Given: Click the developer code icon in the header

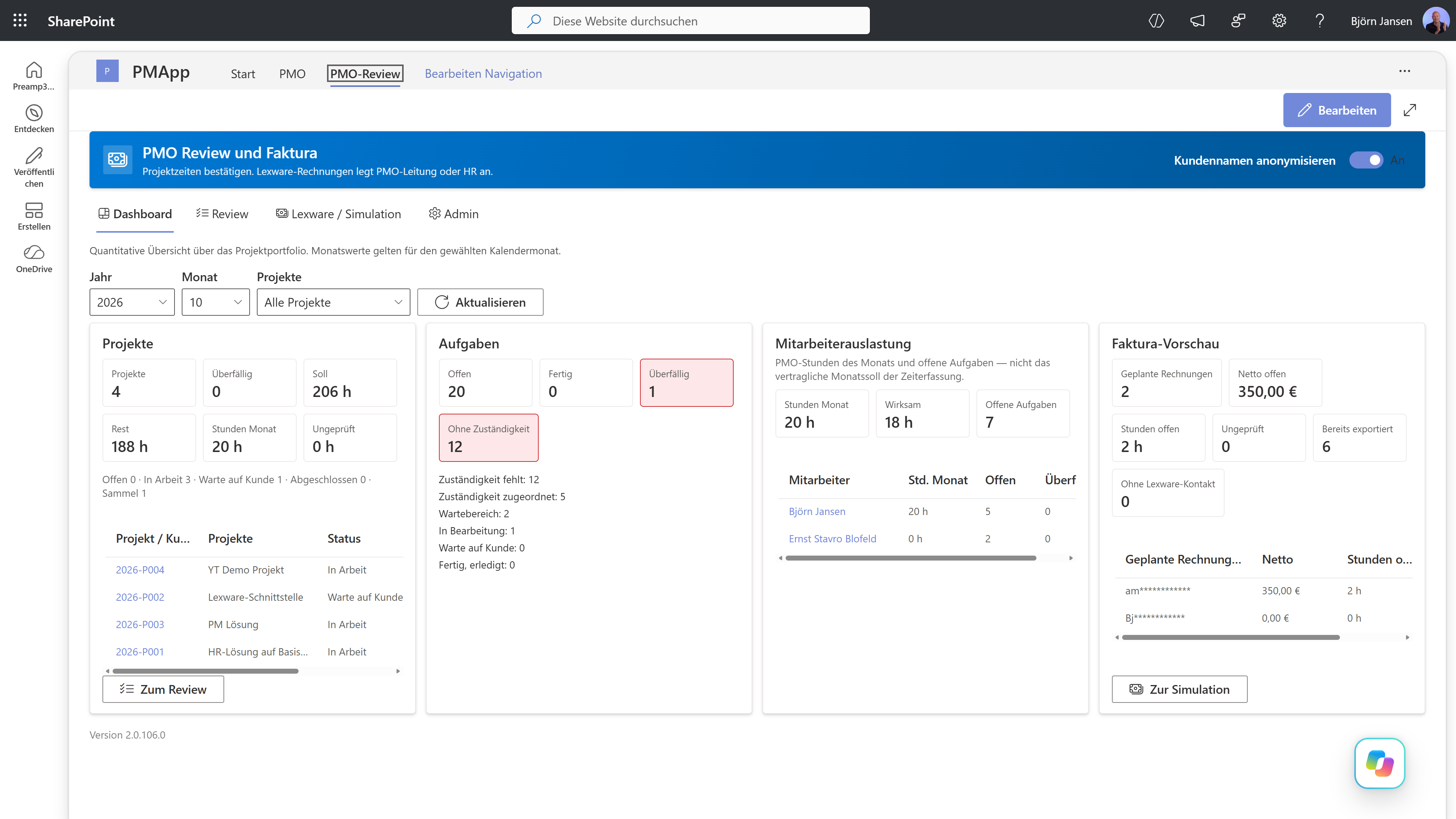Looking at the screenshot, I should [1156, 21].
